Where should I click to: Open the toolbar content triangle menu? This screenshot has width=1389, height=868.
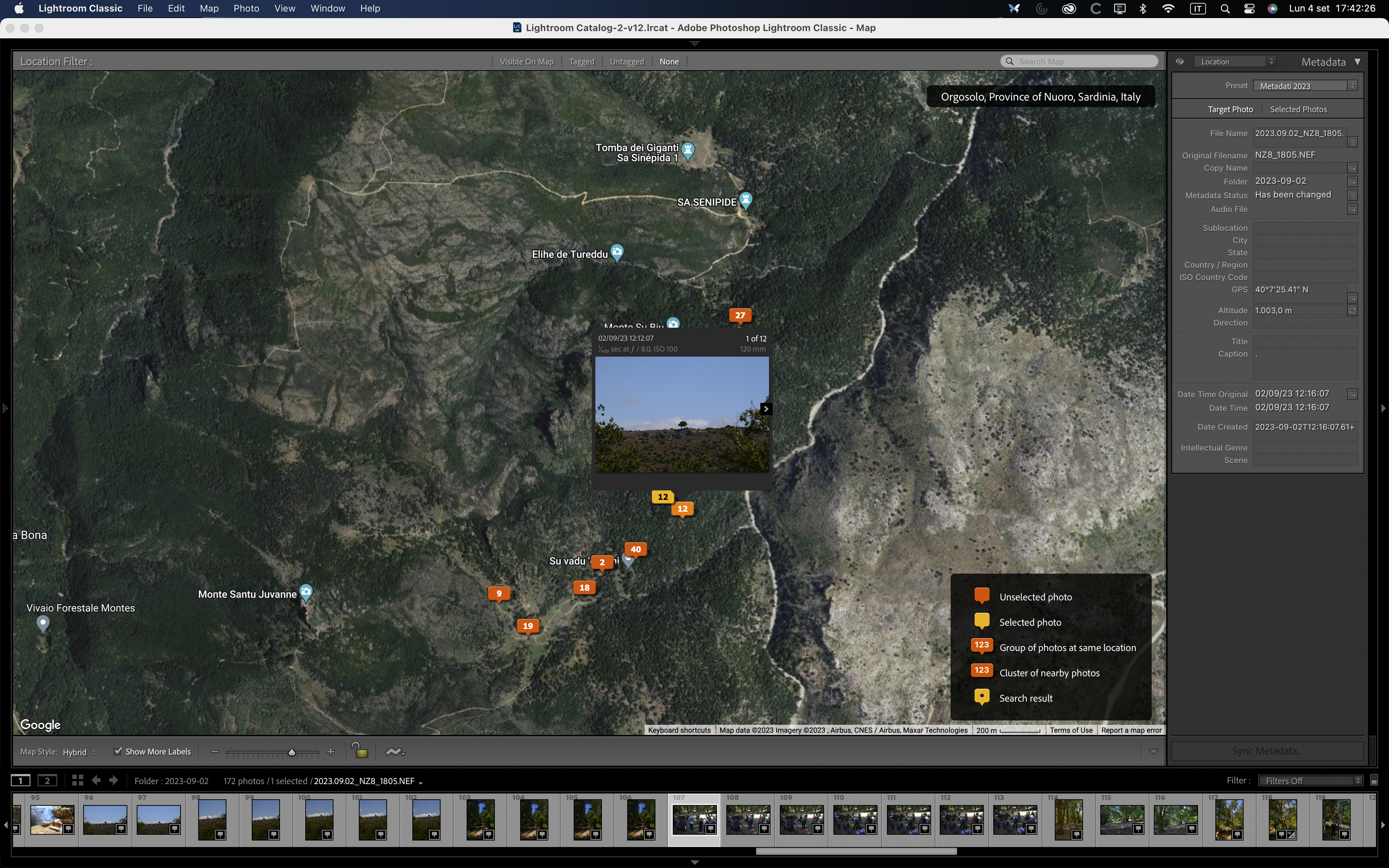(x=1153, y=752)
